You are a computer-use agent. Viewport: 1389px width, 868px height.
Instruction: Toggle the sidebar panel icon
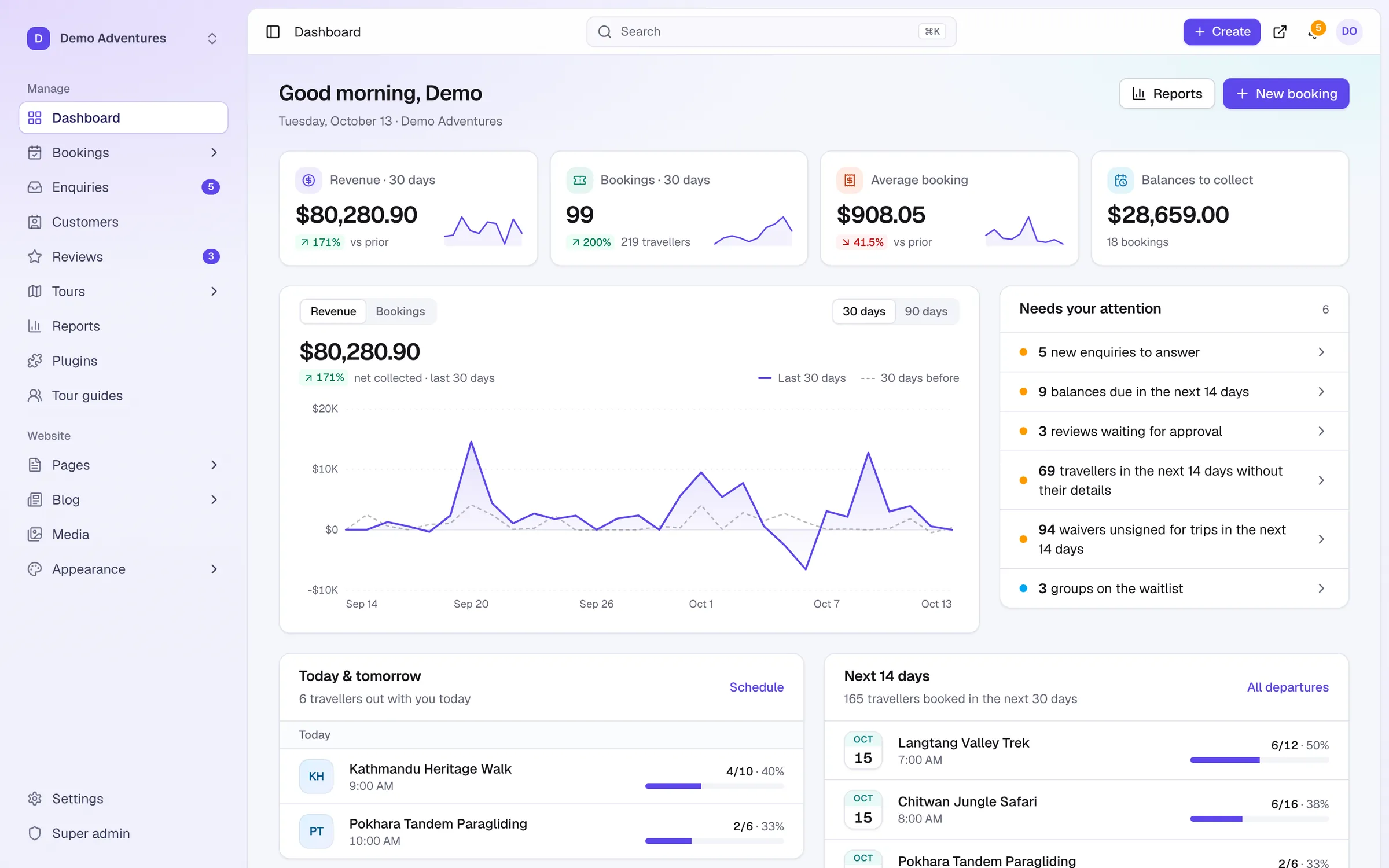273,32
